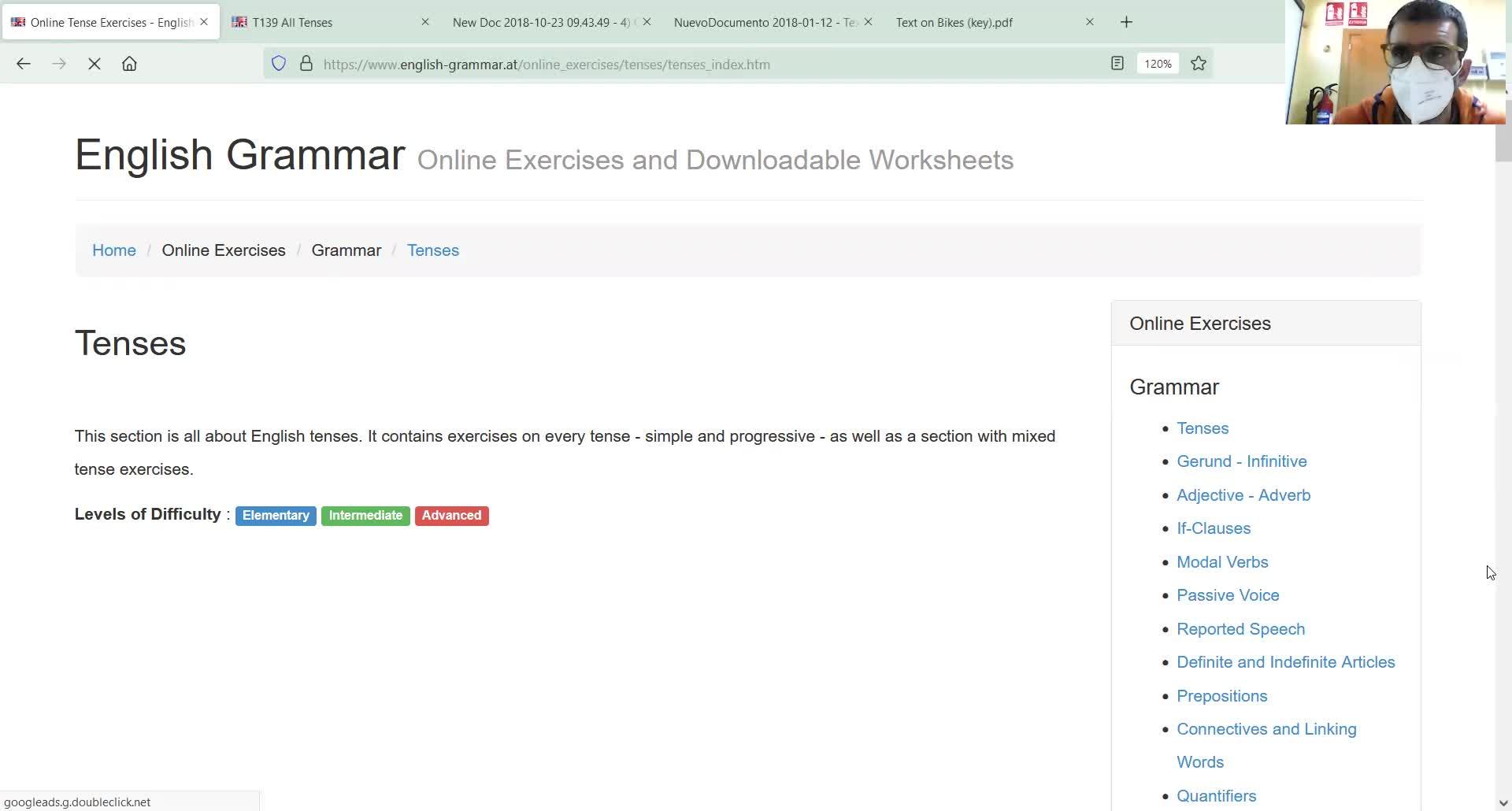1512x811 pixels.
Task: Select the Advanced difficulty badge
Action: (x=451, y=516)
